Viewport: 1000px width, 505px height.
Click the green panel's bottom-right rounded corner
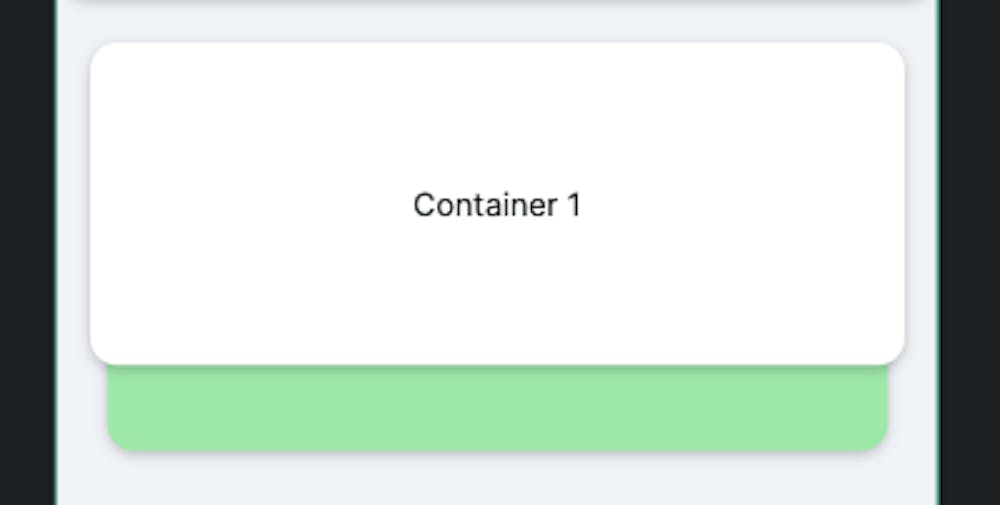tap(879, 443)
